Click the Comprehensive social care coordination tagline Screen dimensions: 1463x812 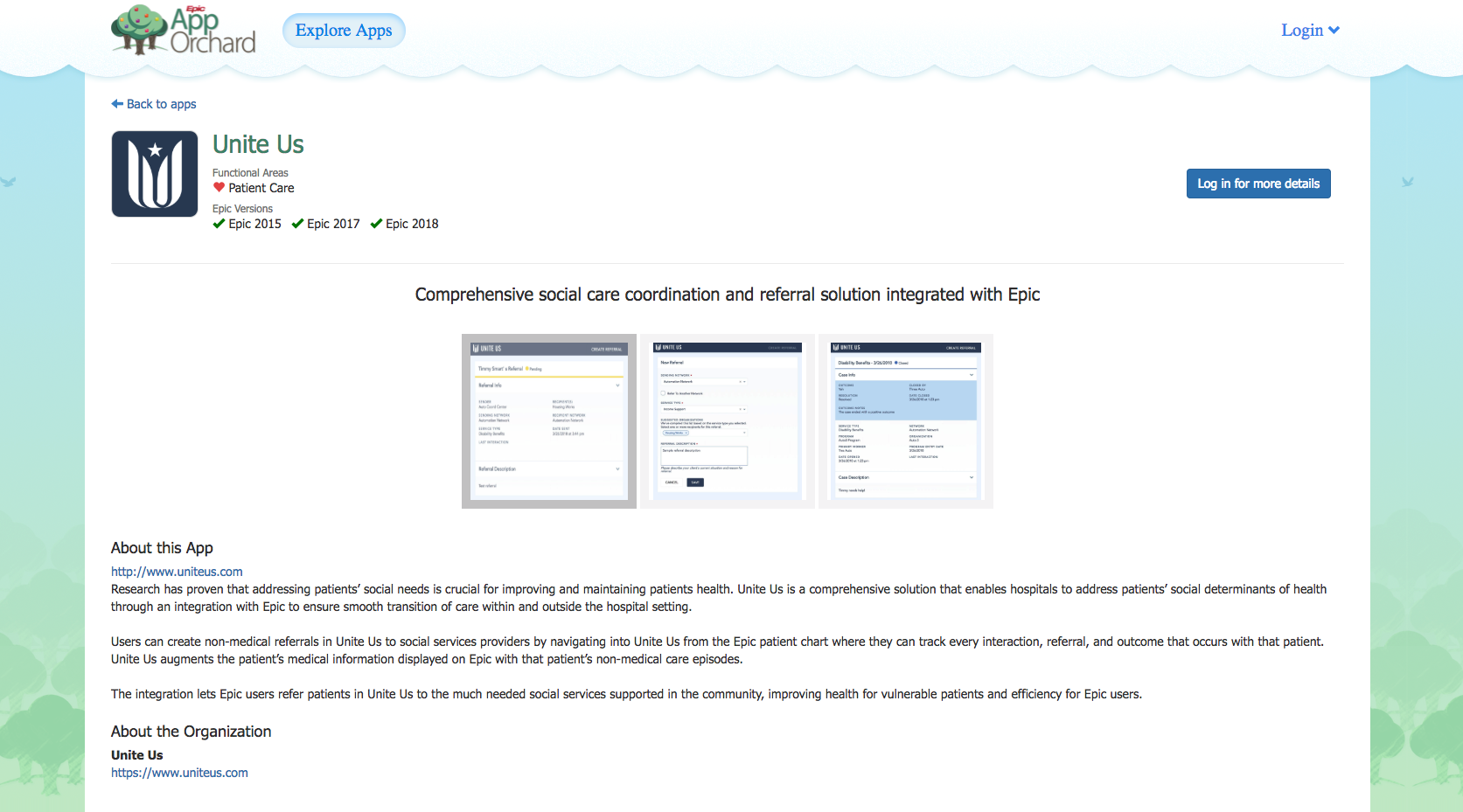point(728,295)
